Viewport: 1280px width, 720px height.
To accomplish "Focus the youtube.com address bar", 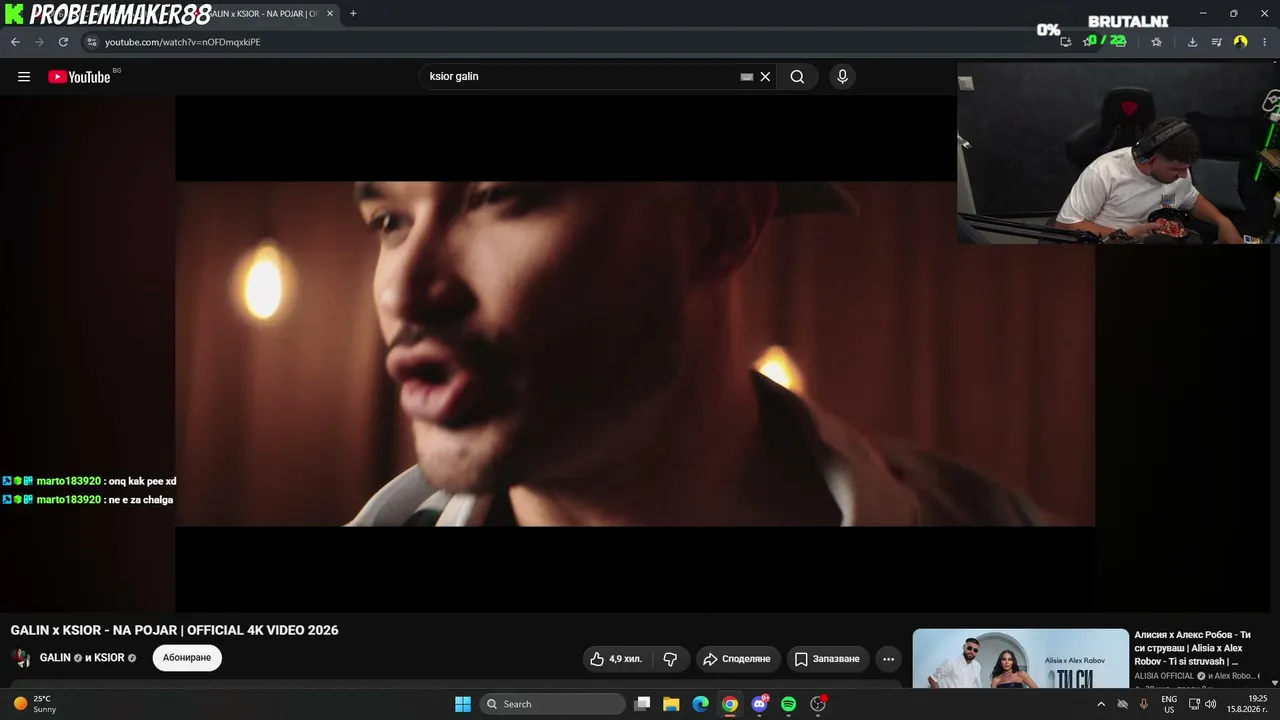I will coord(560,42).
